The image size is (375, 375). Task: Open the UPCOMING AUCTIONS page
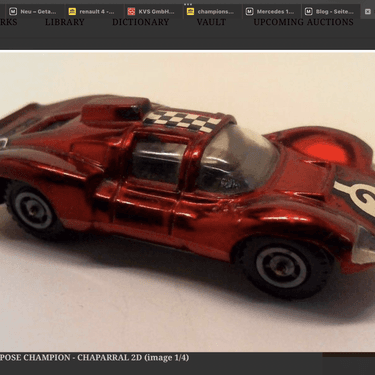(x=303, y=22)
